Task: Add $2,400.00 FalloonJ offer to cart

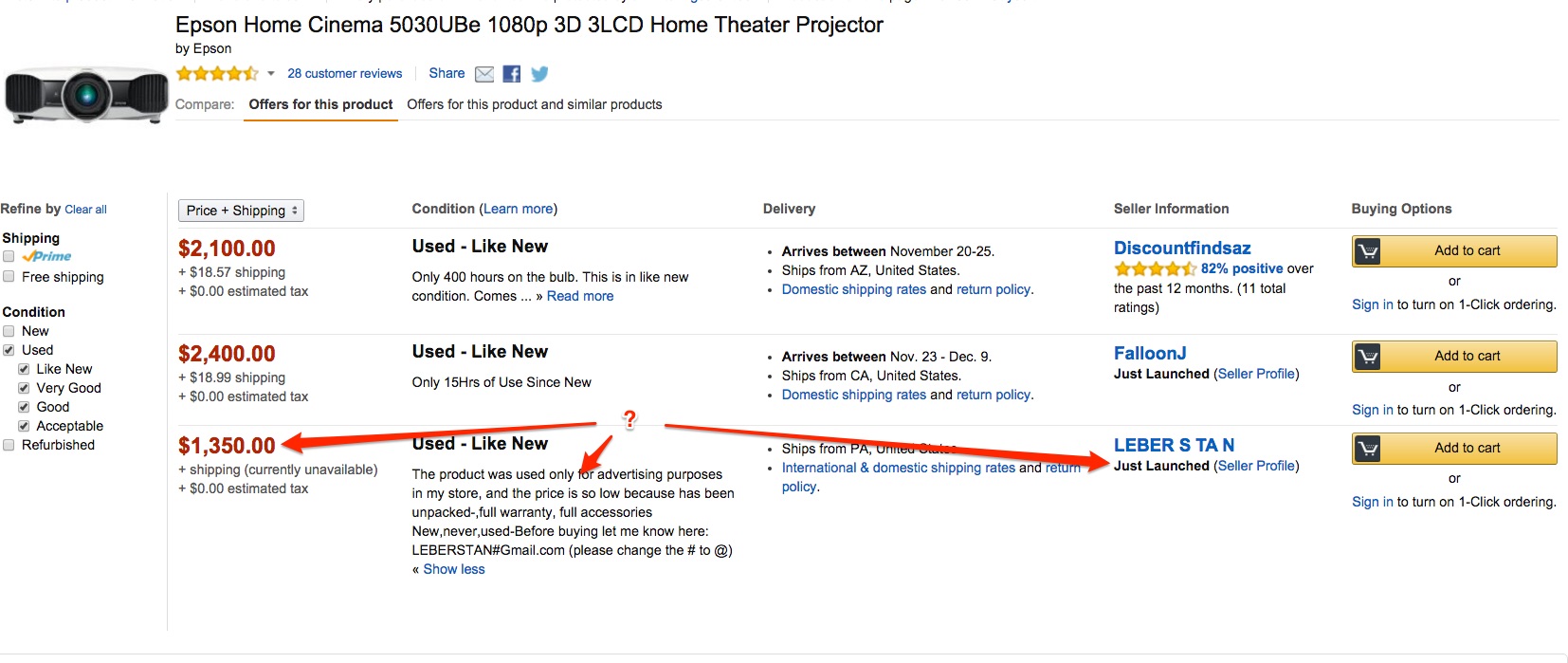Action: click(1454, 357)
